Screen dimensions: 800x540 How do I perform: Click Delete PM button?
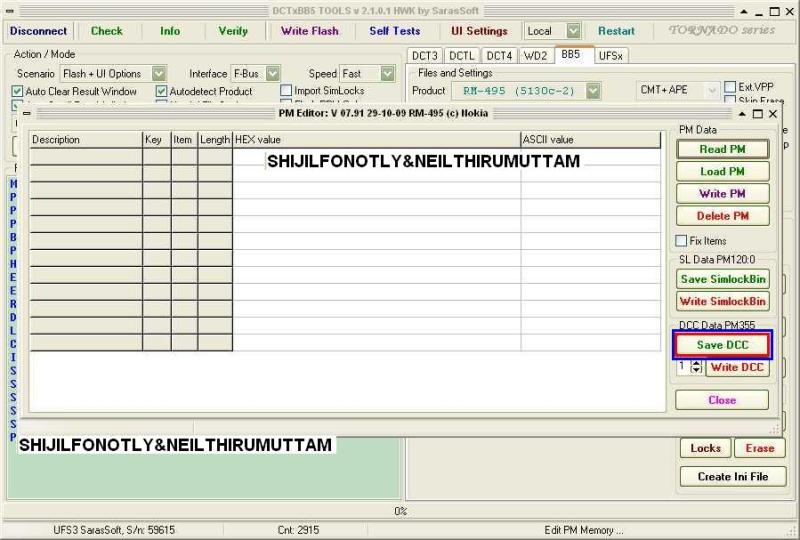coord(722,216)
